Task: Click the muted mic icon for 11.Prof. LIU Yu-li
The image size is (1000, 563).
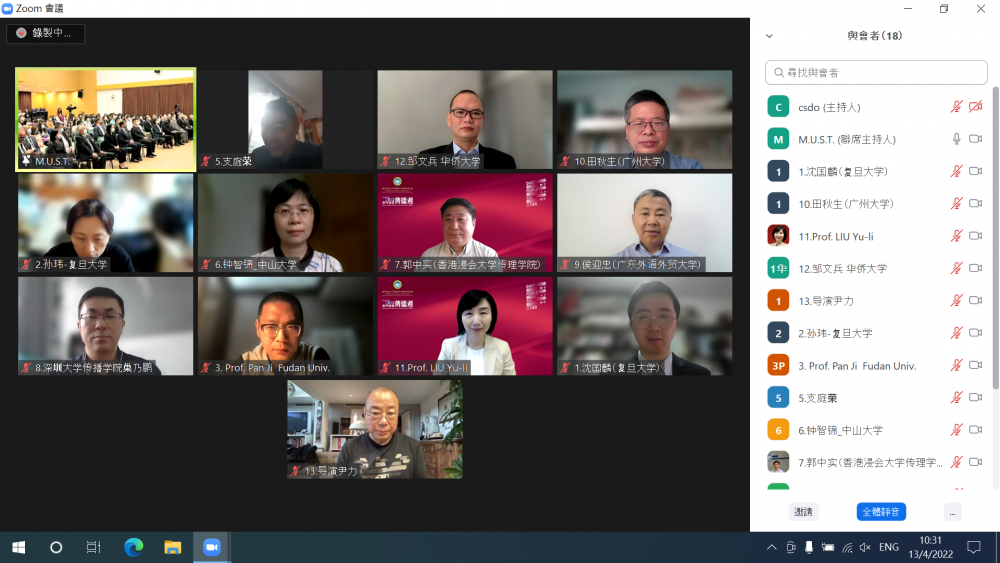Action: click(956, 236)
